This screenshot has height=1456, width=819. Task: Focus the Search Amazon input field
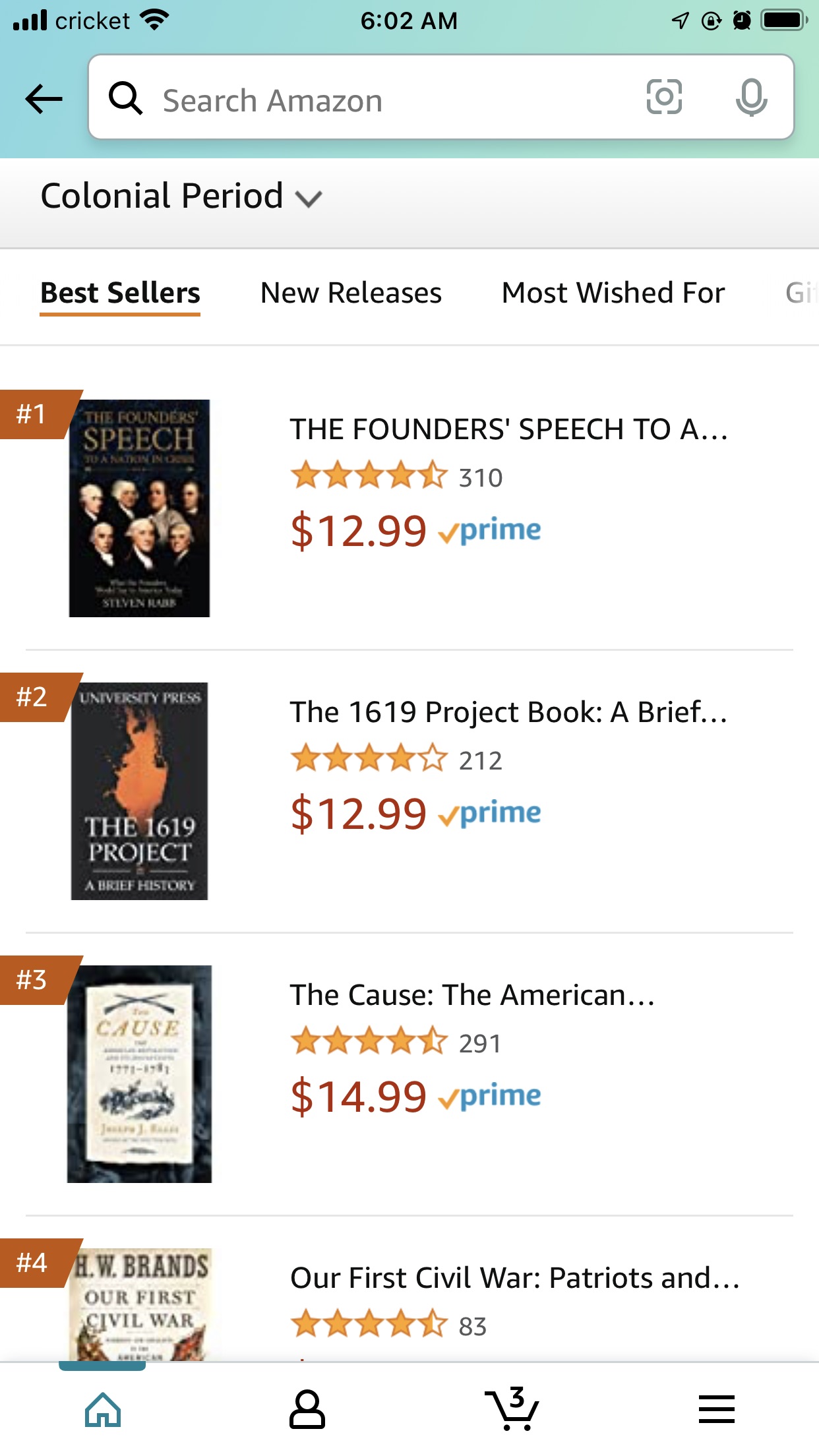click(396, 100)
